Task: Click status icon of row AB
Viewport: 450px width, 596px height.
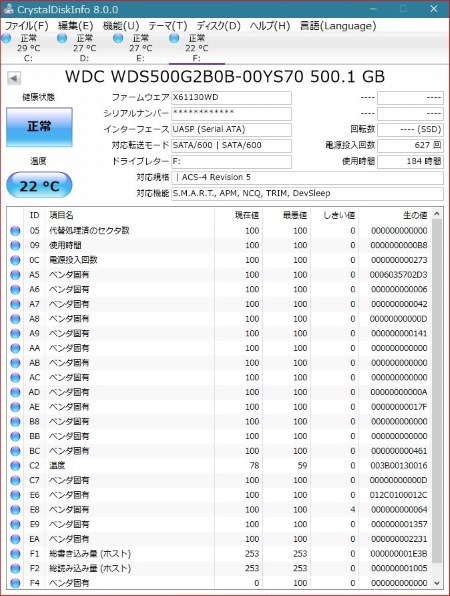Action: pos(15,363)
